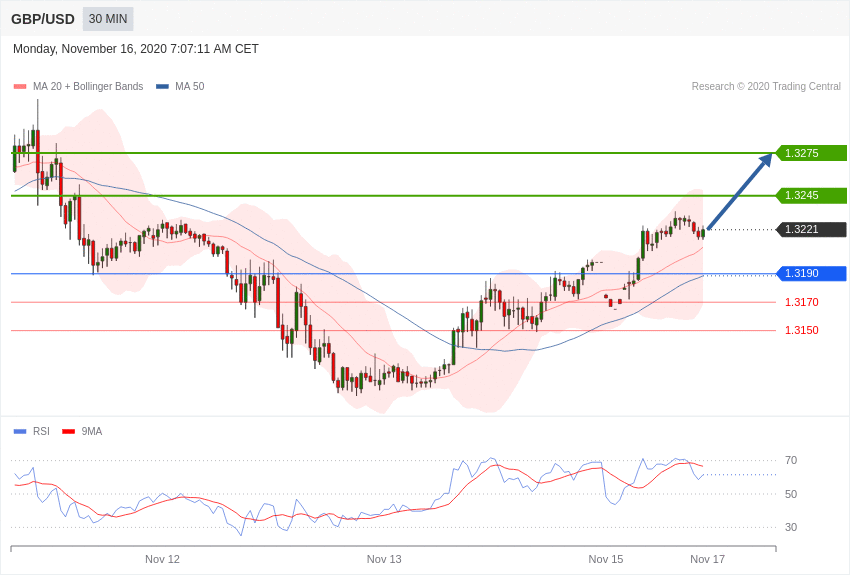This screenshot has height=576, width=850.
Task: Click the RSI 50 axis value
Action: tap(791, 494)
